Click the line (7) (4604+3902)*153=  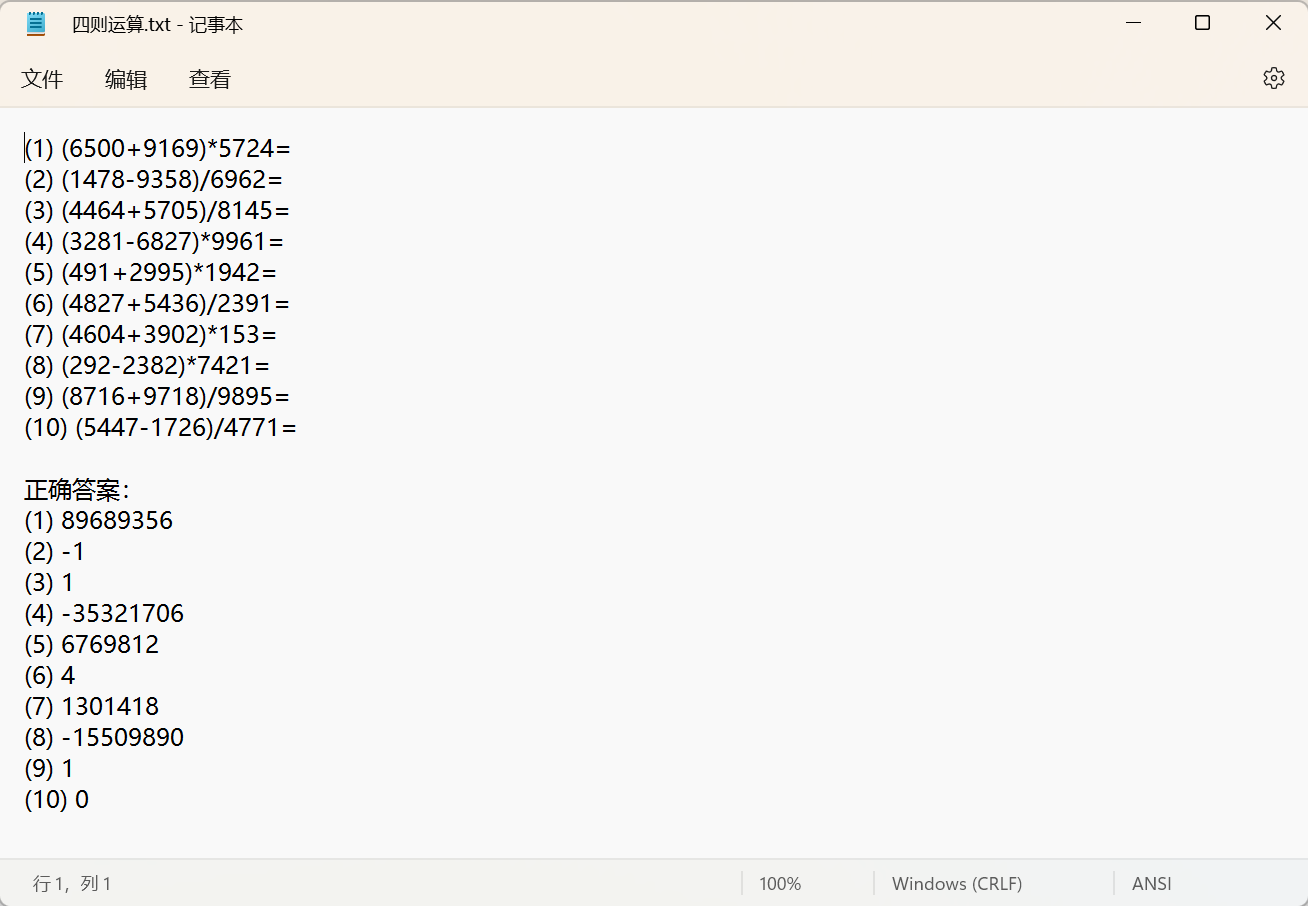[x=150, y=335]
